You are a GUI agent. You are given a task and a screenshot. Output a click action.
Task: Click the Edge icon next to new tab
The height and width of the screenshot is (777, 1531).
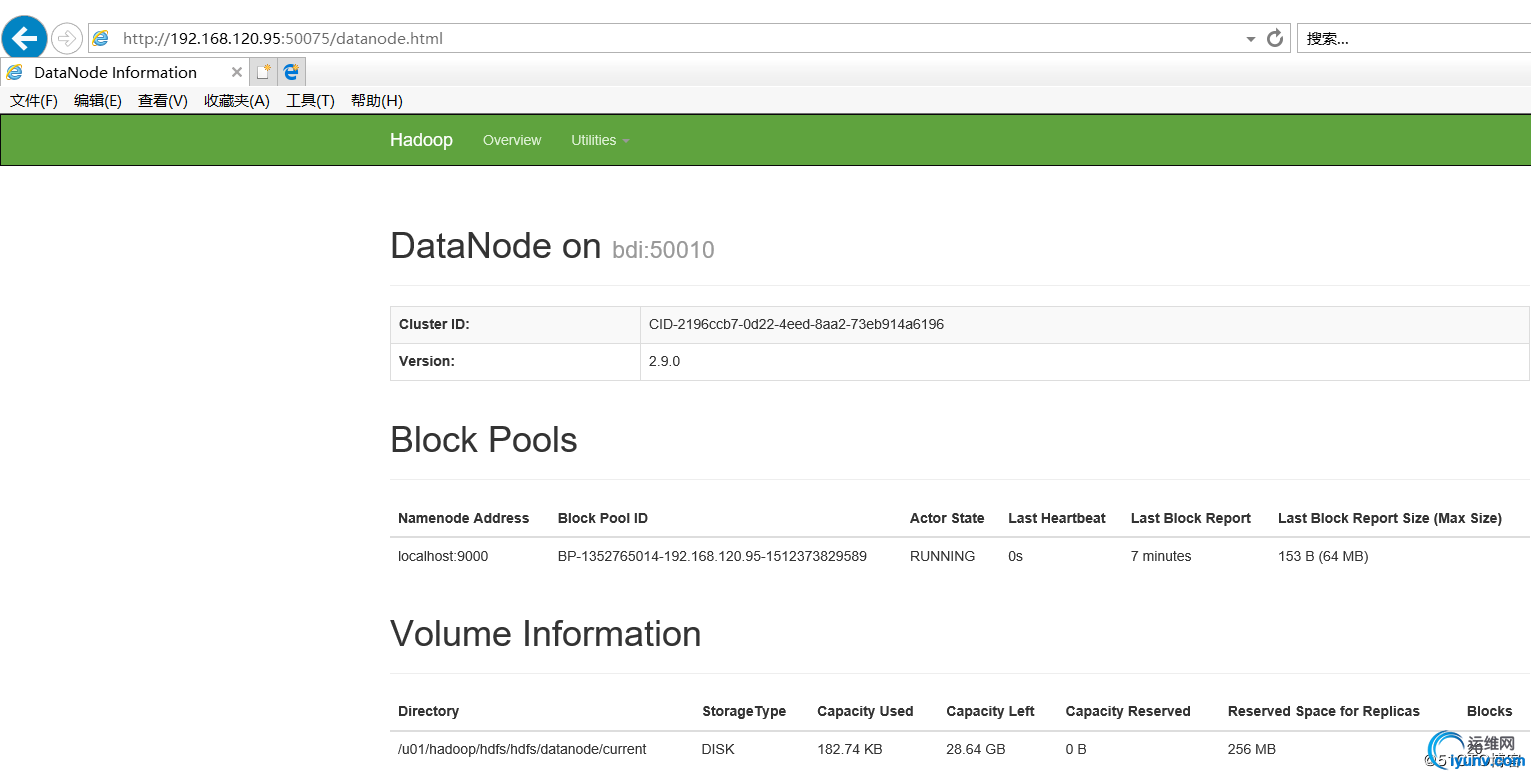click(x=291, y=72)
